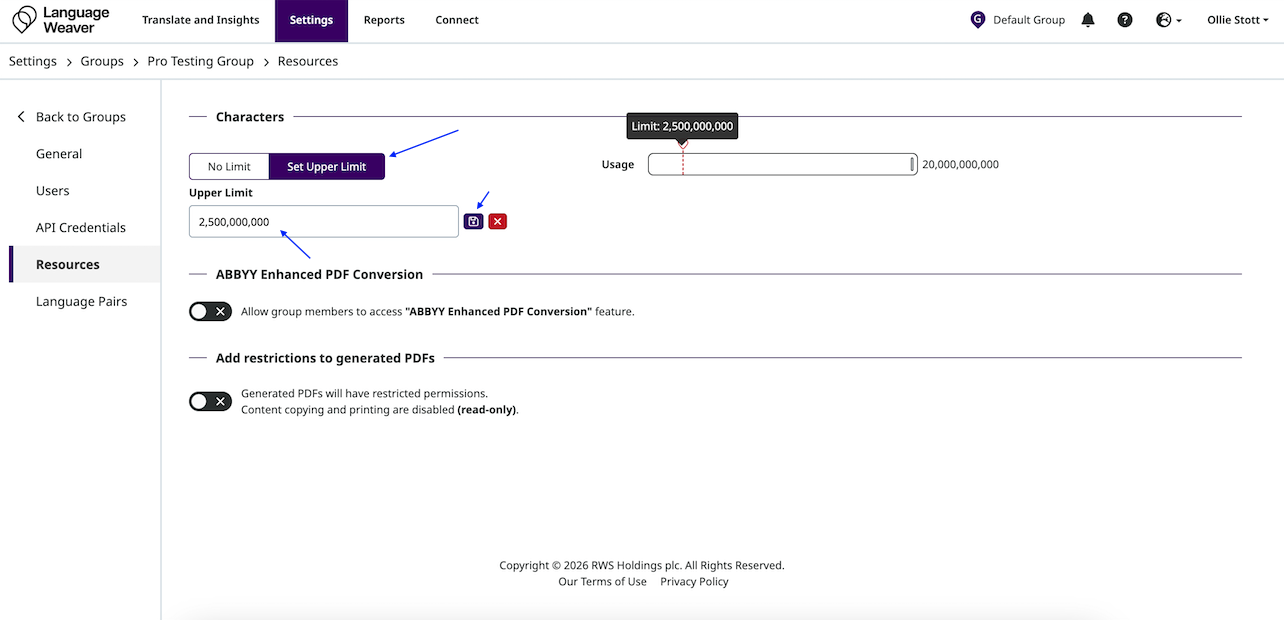Image resolution: width=1284 pixels, height=620 pixels.
Task: Click the Default Group pin icon
Action: click(x=977, y=20)
